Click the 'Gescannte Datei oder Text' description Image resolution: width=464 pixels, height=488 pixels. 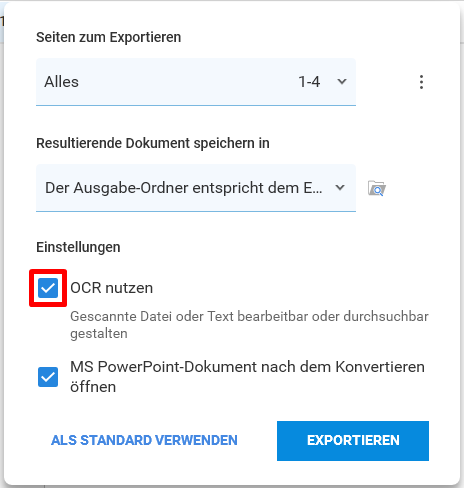pyautogui.click(x=249, y=325)
